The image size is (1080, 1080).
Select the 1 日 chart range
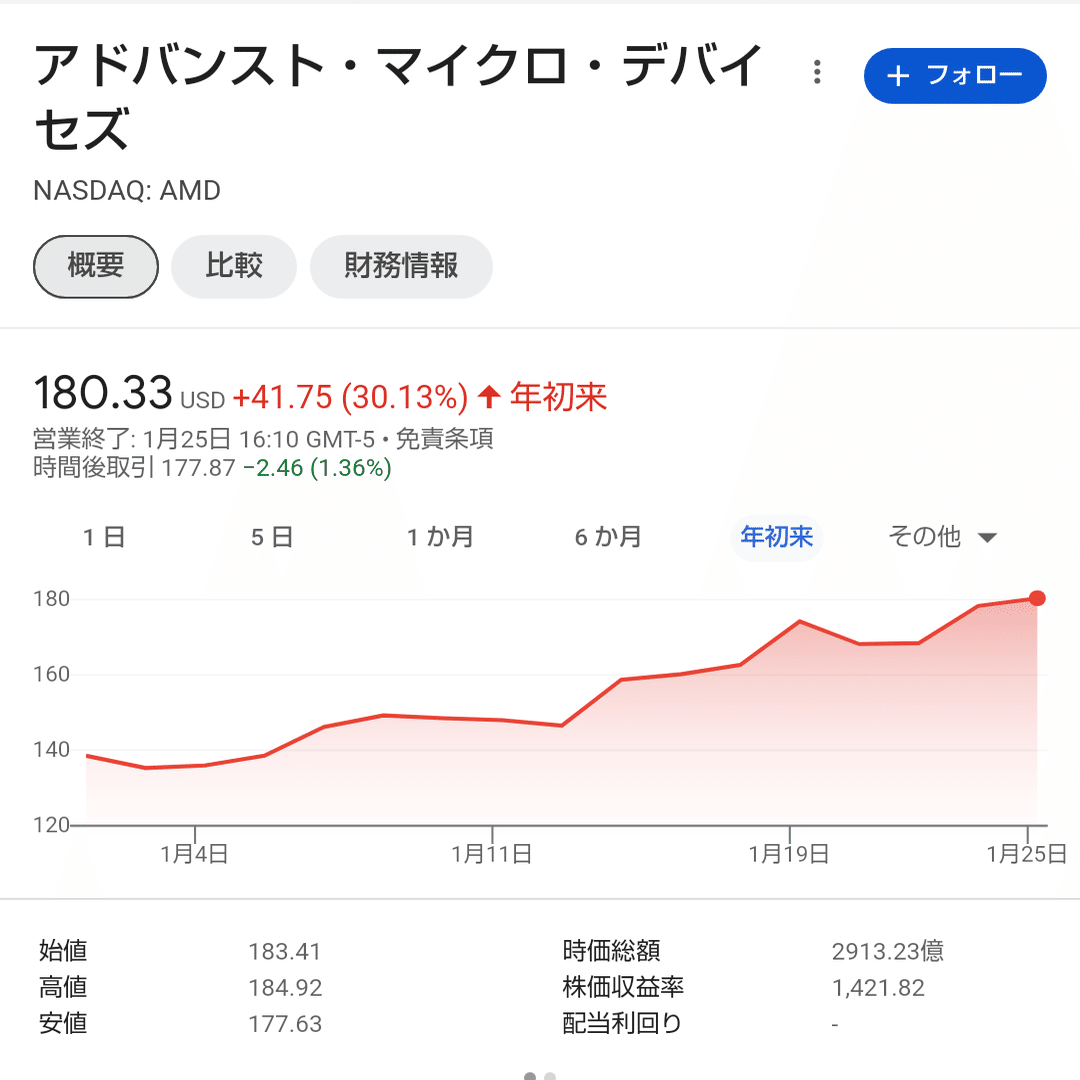104,537
